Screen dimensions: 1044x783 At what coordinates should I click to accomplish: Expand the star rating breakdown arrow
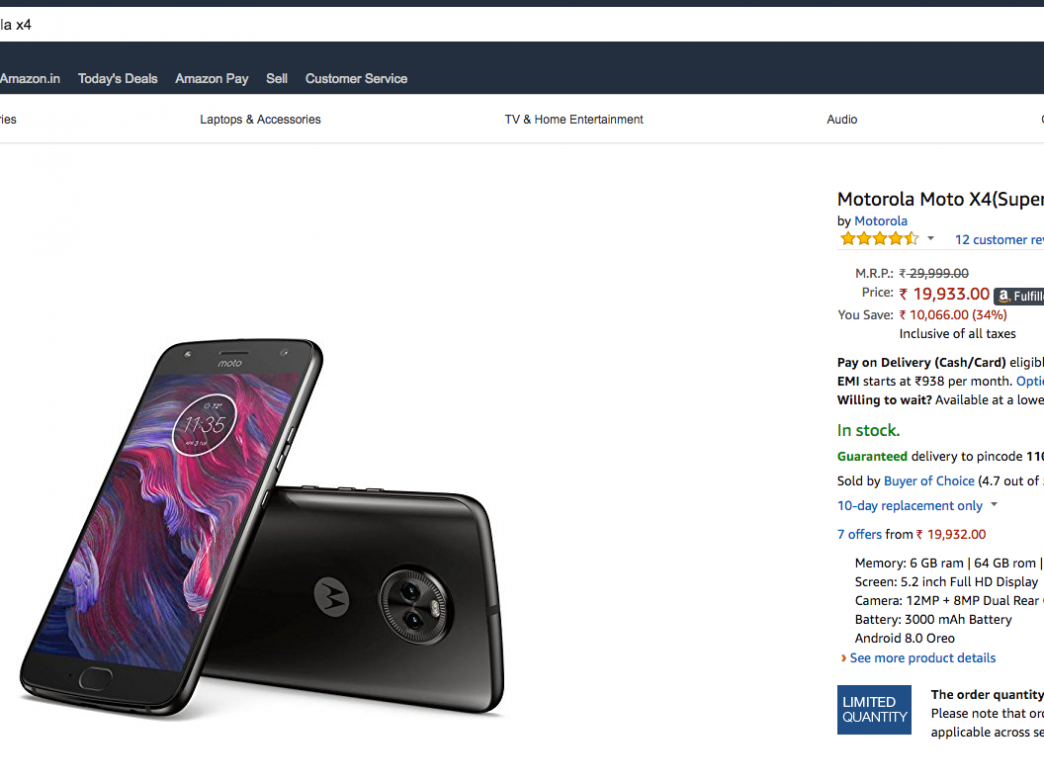tap(931, 239)
